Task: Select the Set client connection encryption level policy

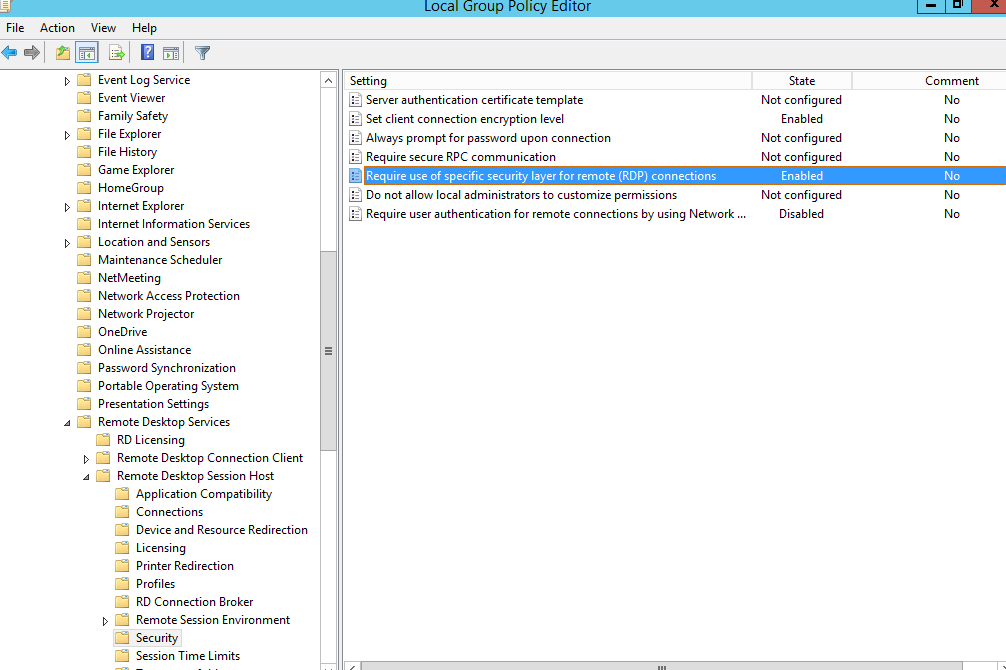Action: coord(464,119)
